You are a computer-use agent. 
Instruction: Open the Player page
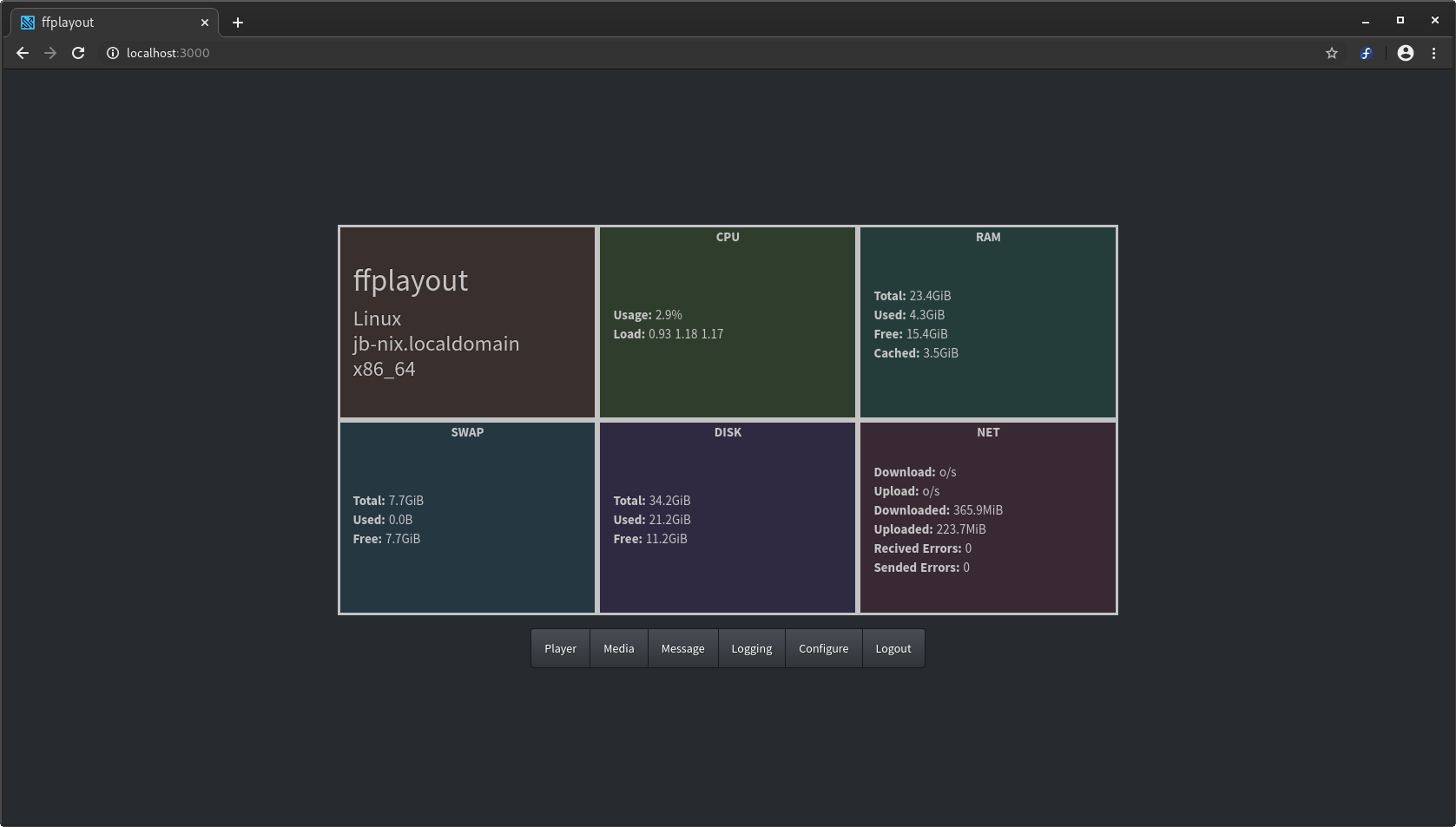point(560,648)
